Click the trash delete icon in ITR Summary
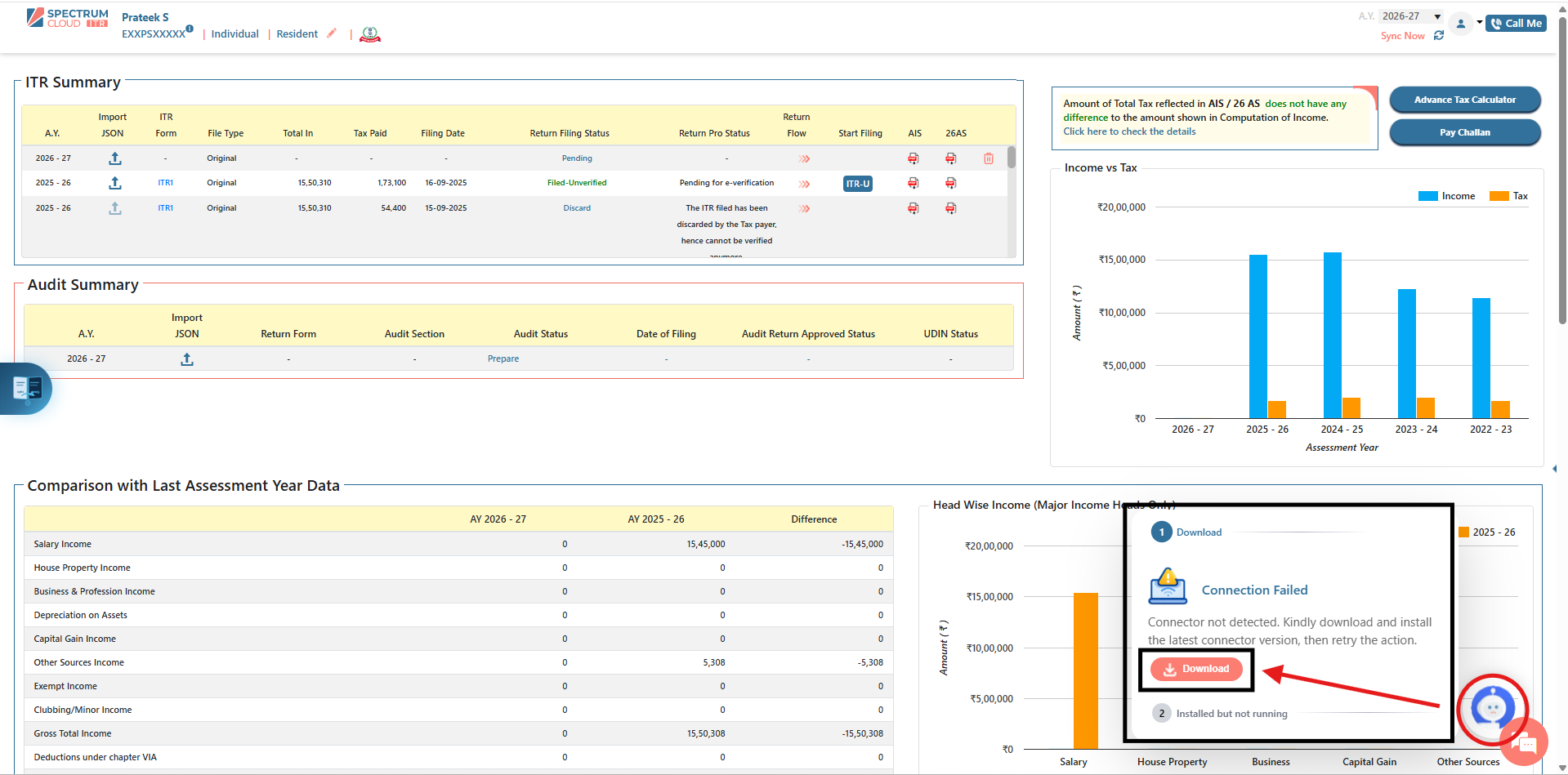 988,158
